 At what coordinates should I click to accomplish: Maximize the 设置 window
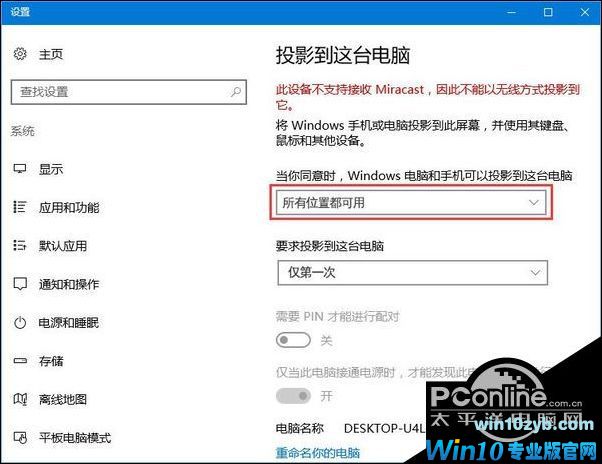pyautogui.click(x=548, y=12)
